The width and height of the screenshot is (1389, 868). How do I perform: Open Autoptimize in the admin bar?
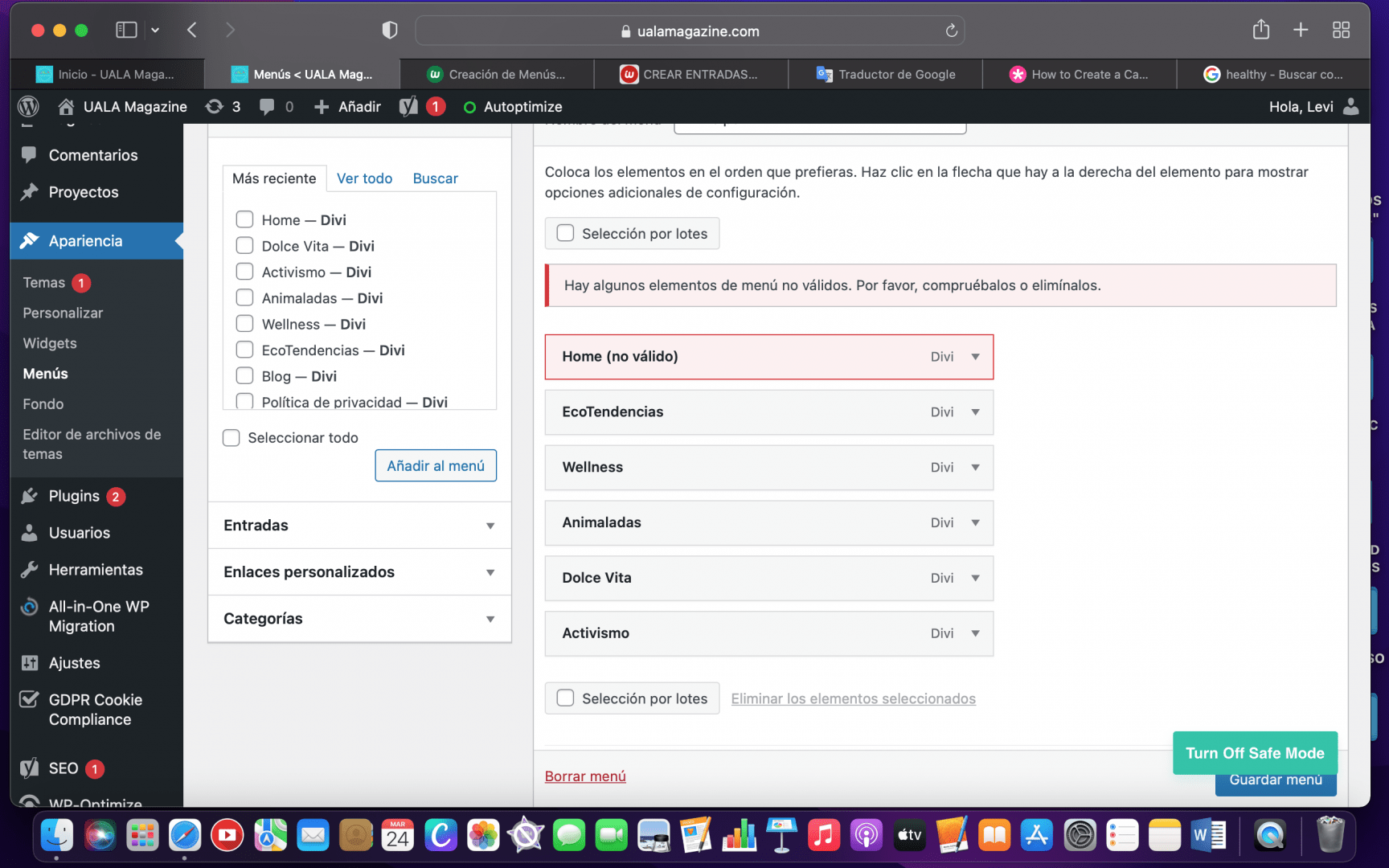pyautogui.click(x=513, y=107)
